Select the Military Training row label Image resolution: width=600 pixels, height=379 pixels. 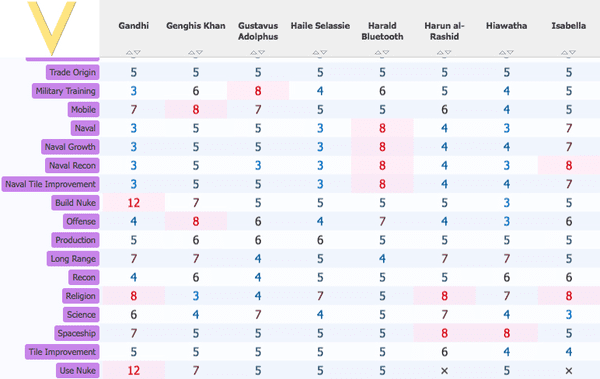65,91
